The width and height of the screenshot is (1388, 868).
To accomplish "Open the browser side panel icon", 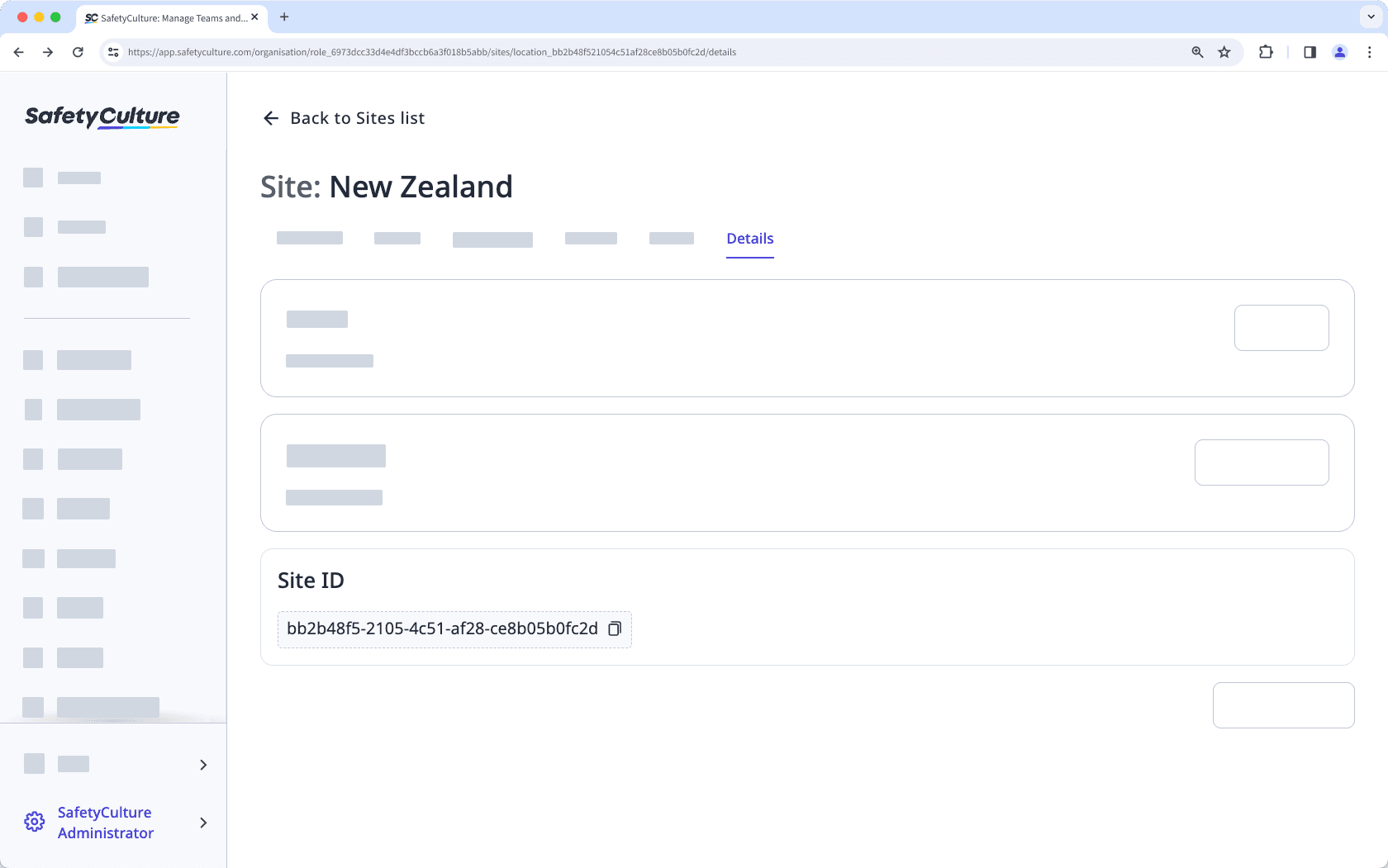I will tap(1309, 51).
